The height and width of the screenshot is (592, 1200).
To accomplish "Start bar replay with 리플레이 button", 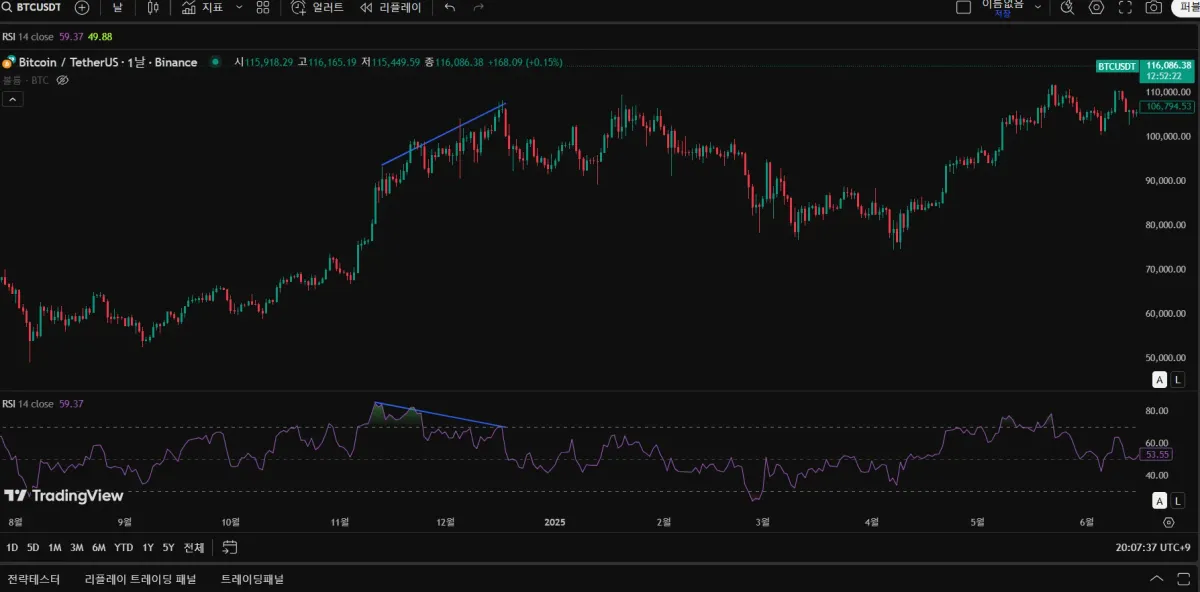I will point(391,7).
